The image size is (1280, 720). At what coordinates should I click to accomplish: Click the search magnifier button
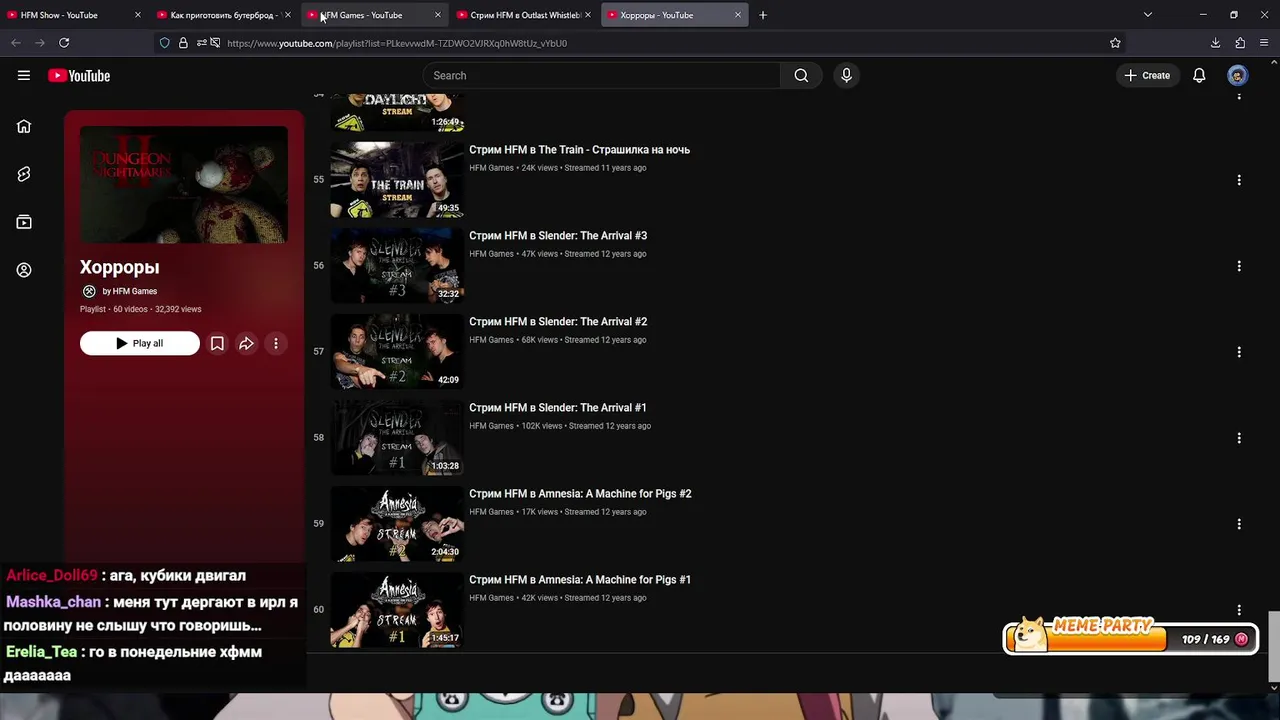(801, 75)
